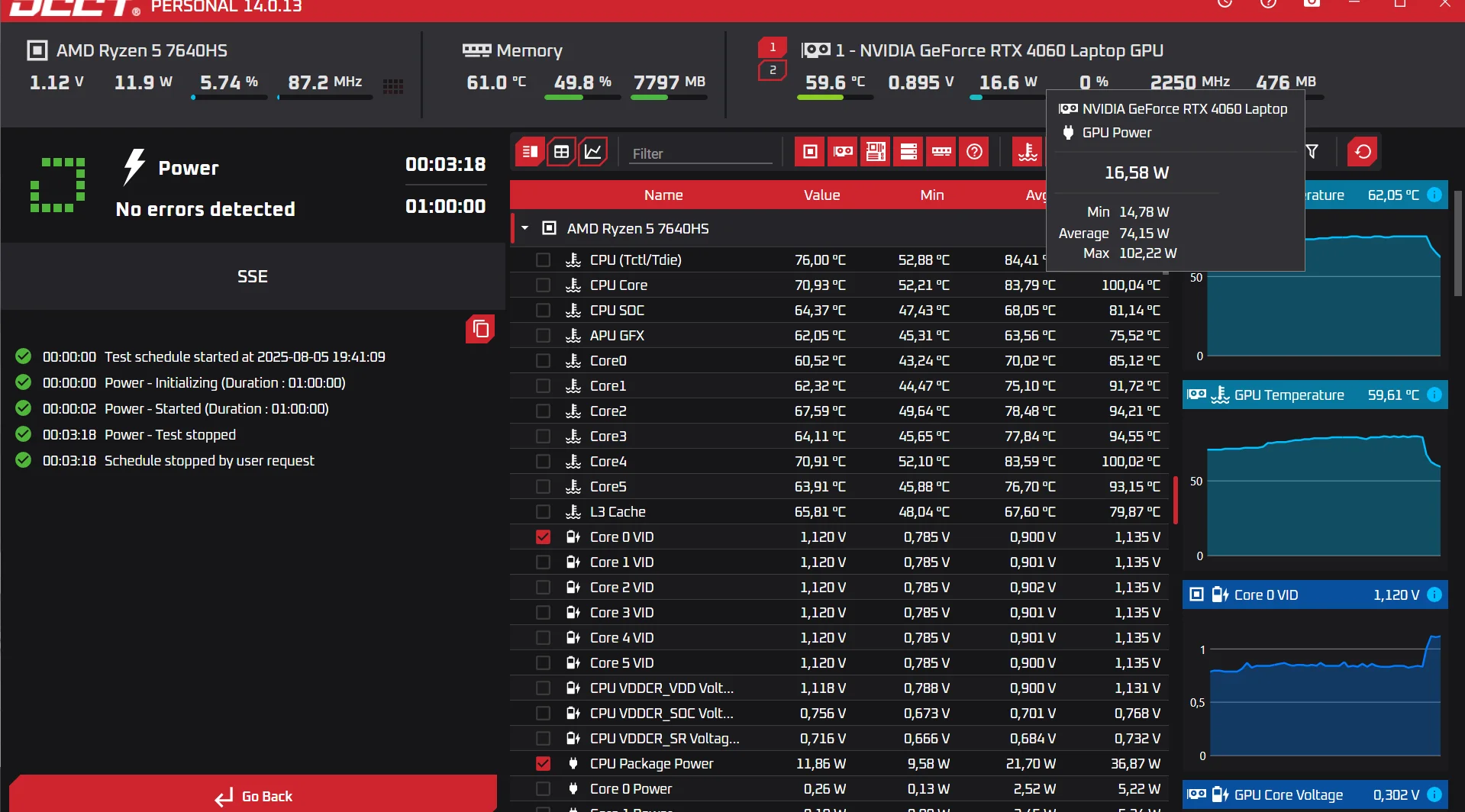Click the thermometer icon in CPU SOC row
Viewport: 1465px width, 812px height.
tap(573, 310)
